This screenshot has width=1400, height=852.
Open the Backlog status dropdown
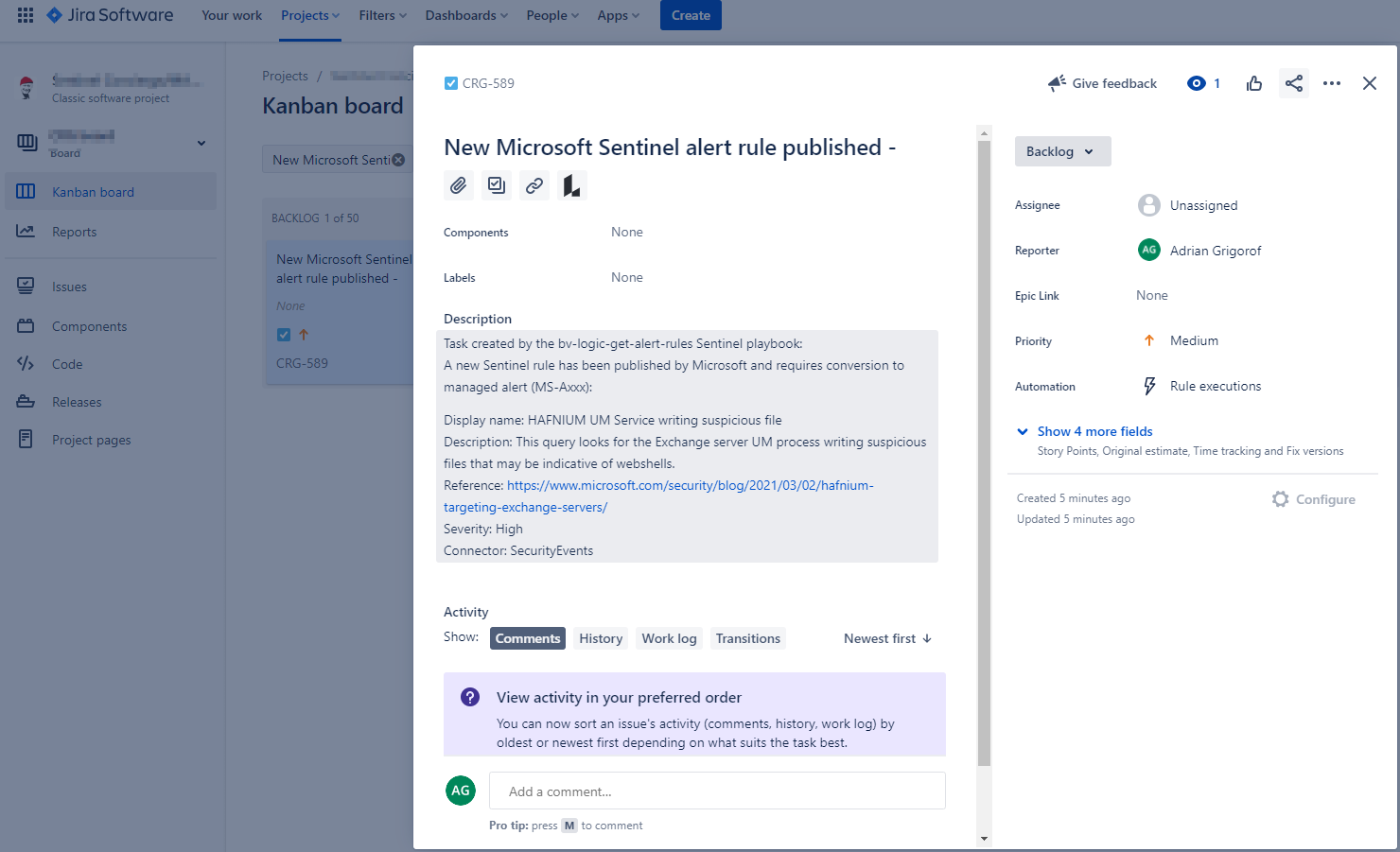pyautogui.click(x=1063, y=151)
